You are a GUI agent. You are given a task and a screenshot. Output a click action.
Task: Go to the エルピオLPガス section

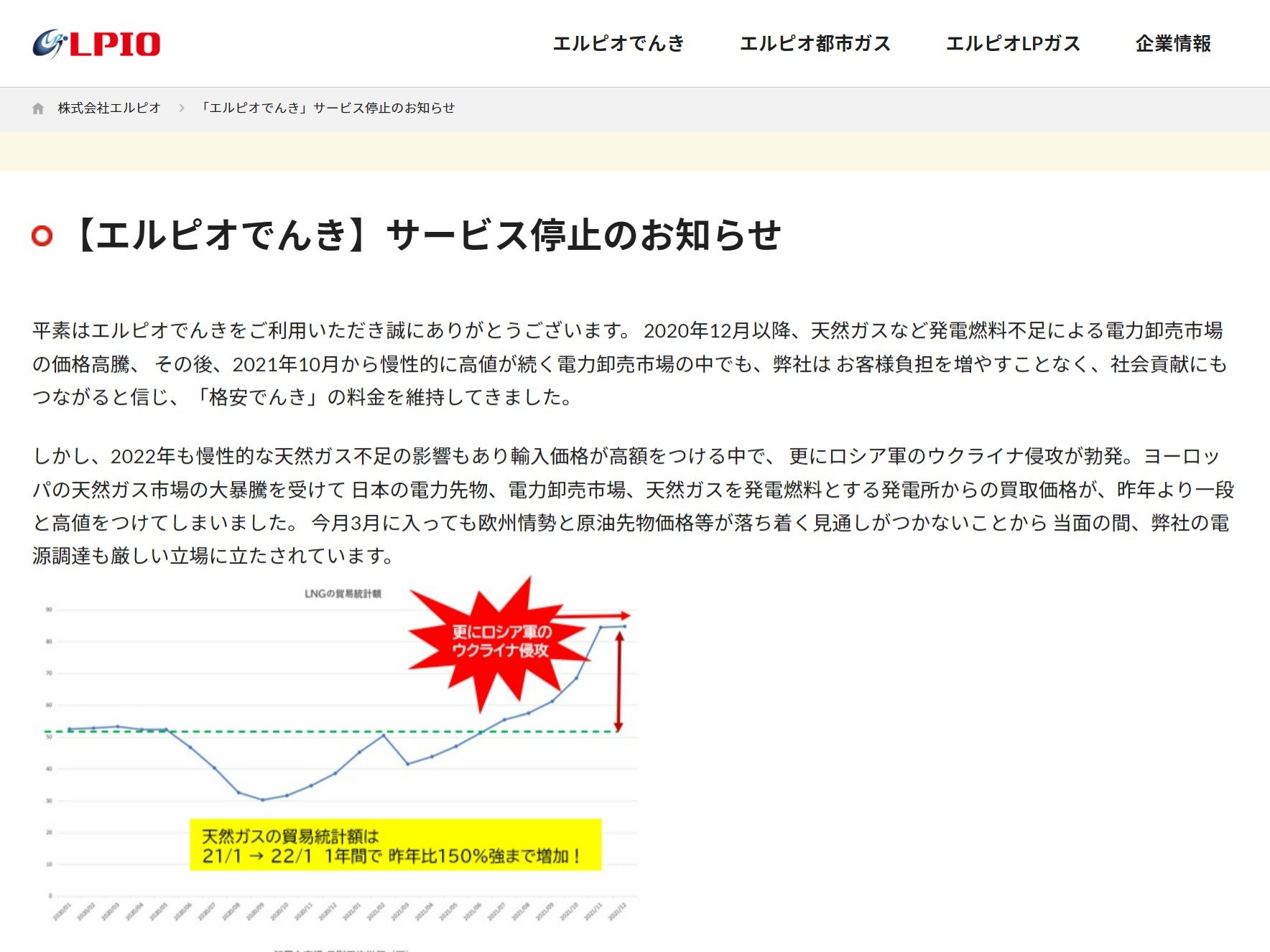click(1013, 44)
